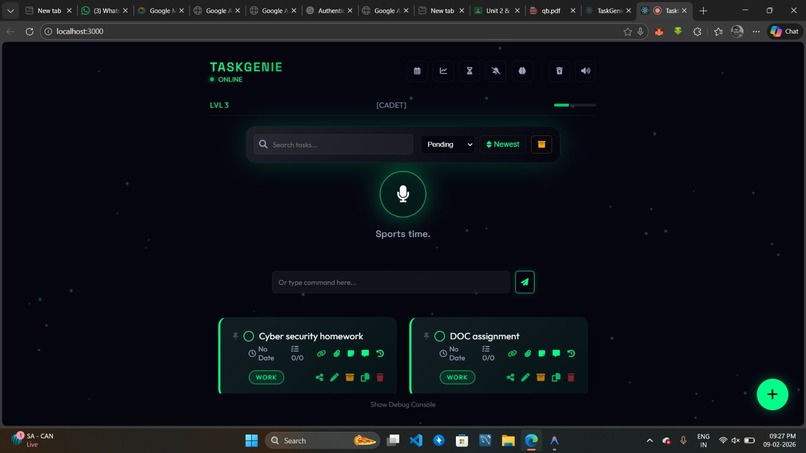This screenshot has height=453, width=806.
Task: Click the subtask 0/0 counter on DOC assignment
Action: click(x=488, y=354)
